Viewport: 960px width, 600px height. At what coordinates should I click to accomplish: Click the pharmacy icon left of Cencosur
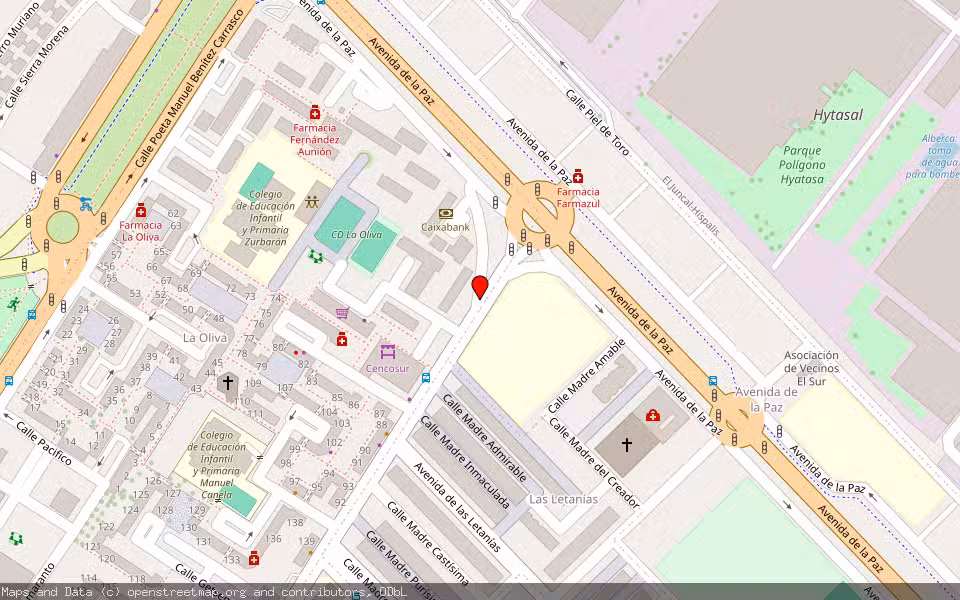coord(342,339)
